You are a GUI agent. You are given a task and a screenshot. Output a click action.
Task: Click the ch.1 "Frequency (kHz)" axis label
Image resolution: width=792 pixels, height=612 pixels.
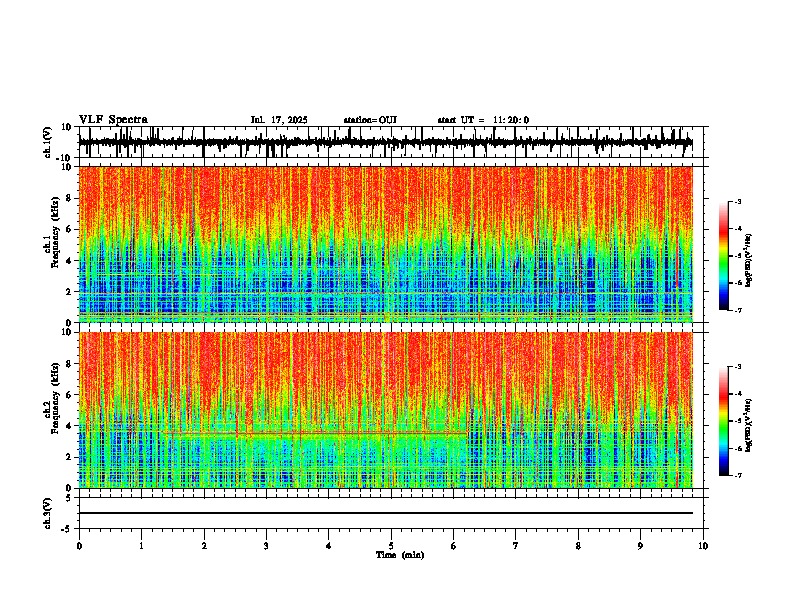55,233
